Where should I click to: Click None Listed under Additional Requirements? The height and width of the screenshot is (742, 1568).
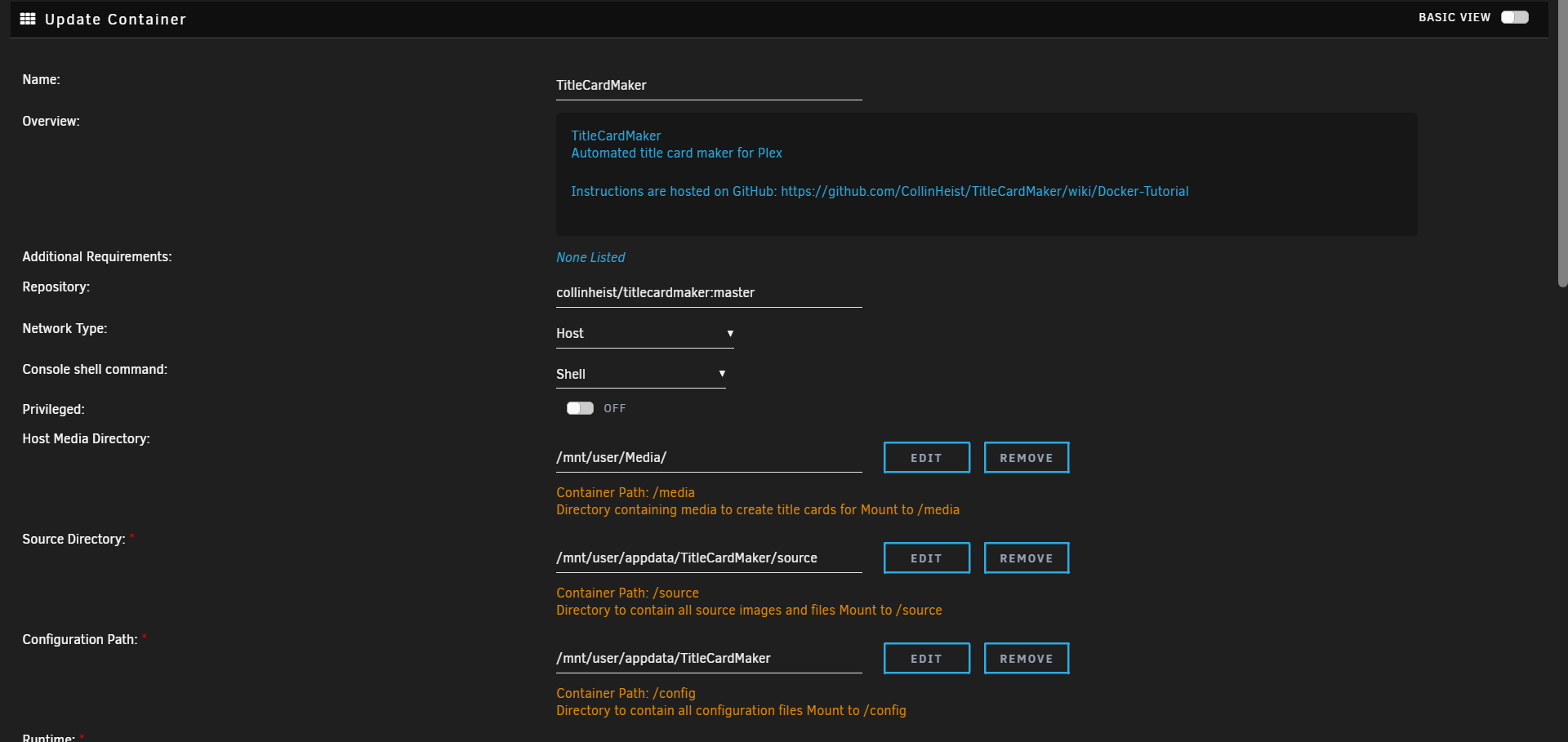[x=590, y=257]
